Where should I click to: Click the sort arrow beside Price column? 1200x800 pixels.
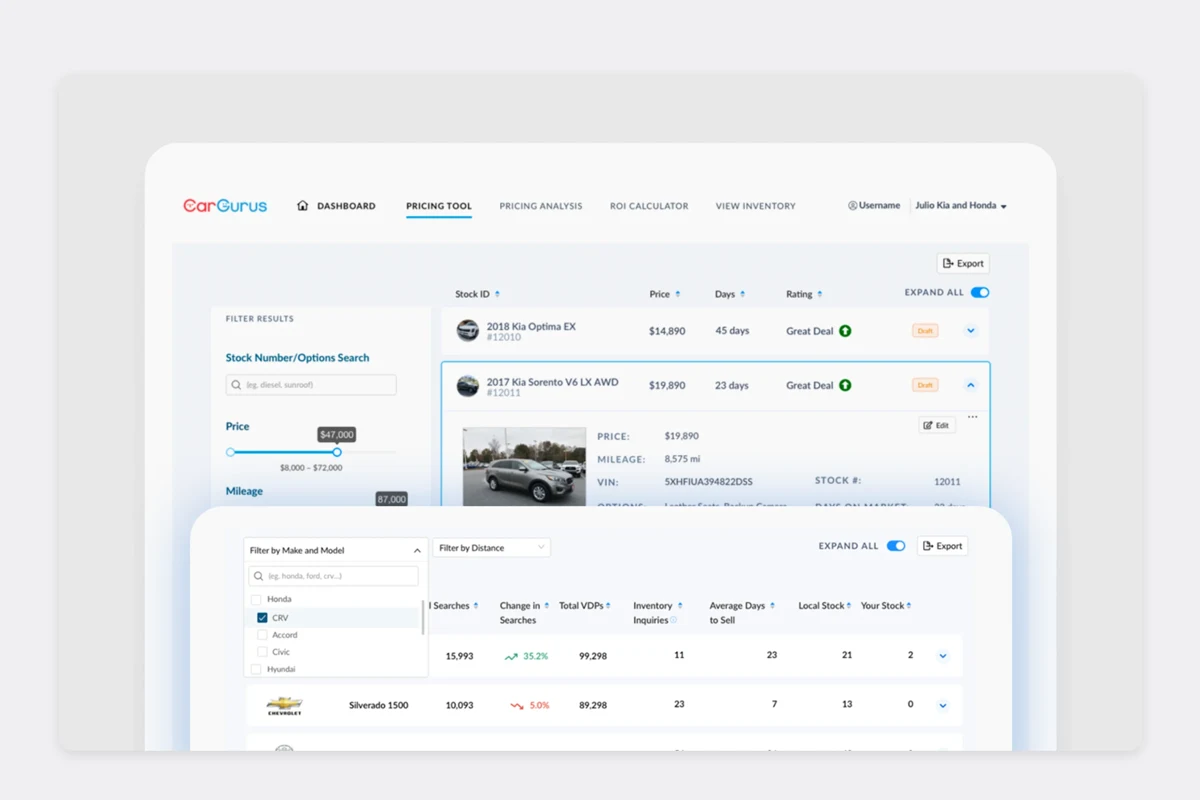coord(677,294)
